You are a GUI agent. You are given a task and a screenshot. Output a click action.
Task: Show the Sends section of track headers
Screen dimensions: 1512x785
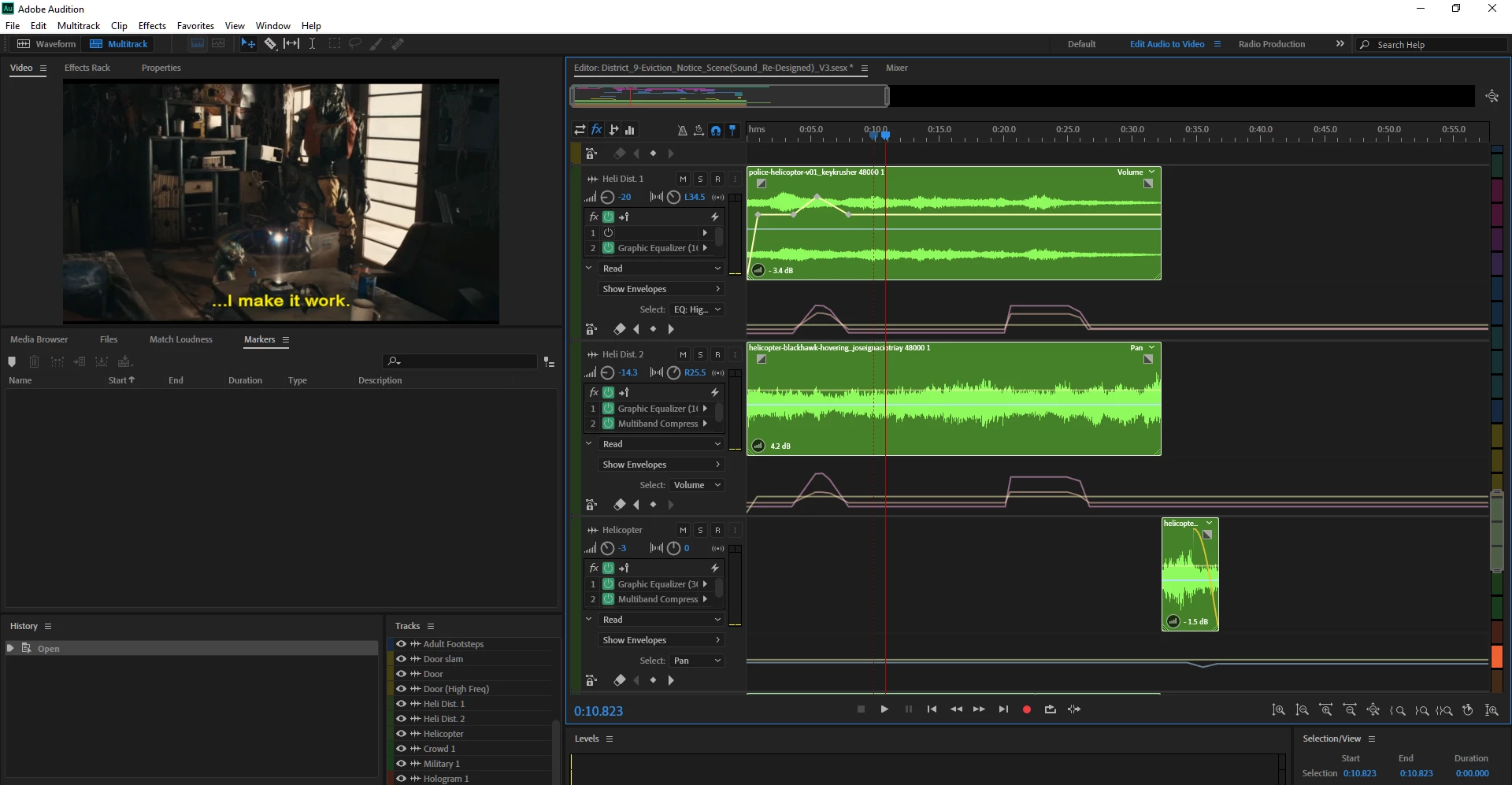pyautogui.click(x=613, y=130)
